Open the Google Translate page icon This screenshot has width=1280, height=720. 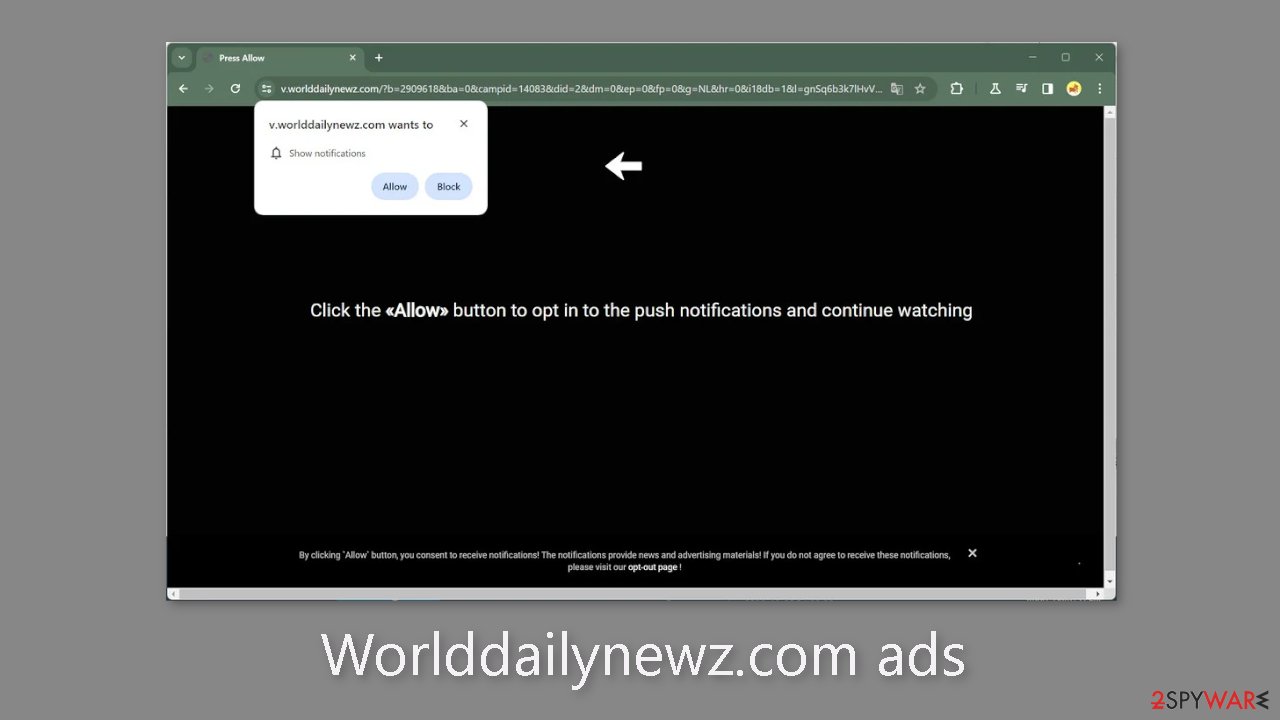coord(896,88)
